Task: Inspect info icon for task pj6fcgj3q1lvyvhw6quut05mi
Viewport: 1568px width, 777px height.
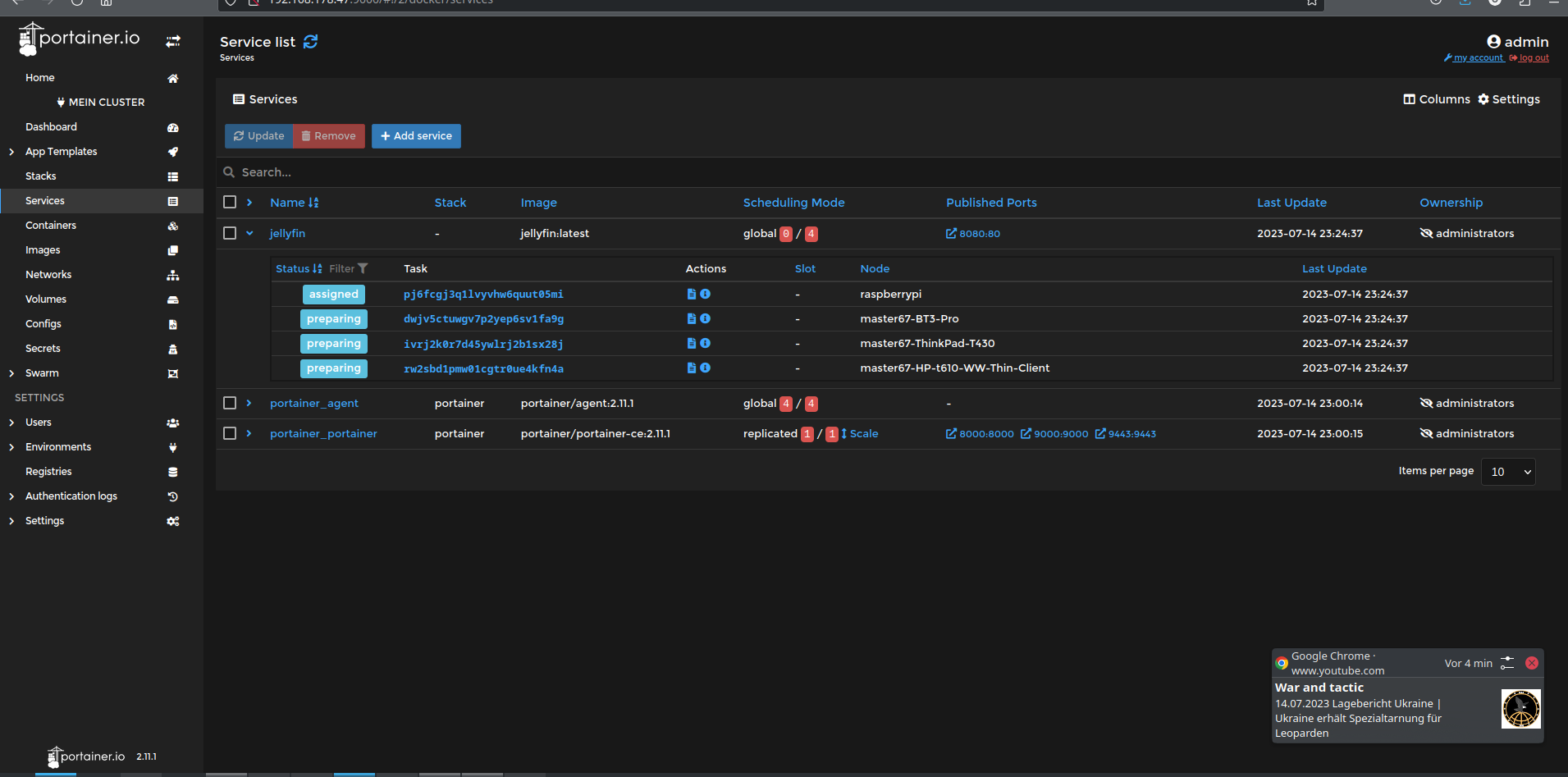Action: (706, 294)
